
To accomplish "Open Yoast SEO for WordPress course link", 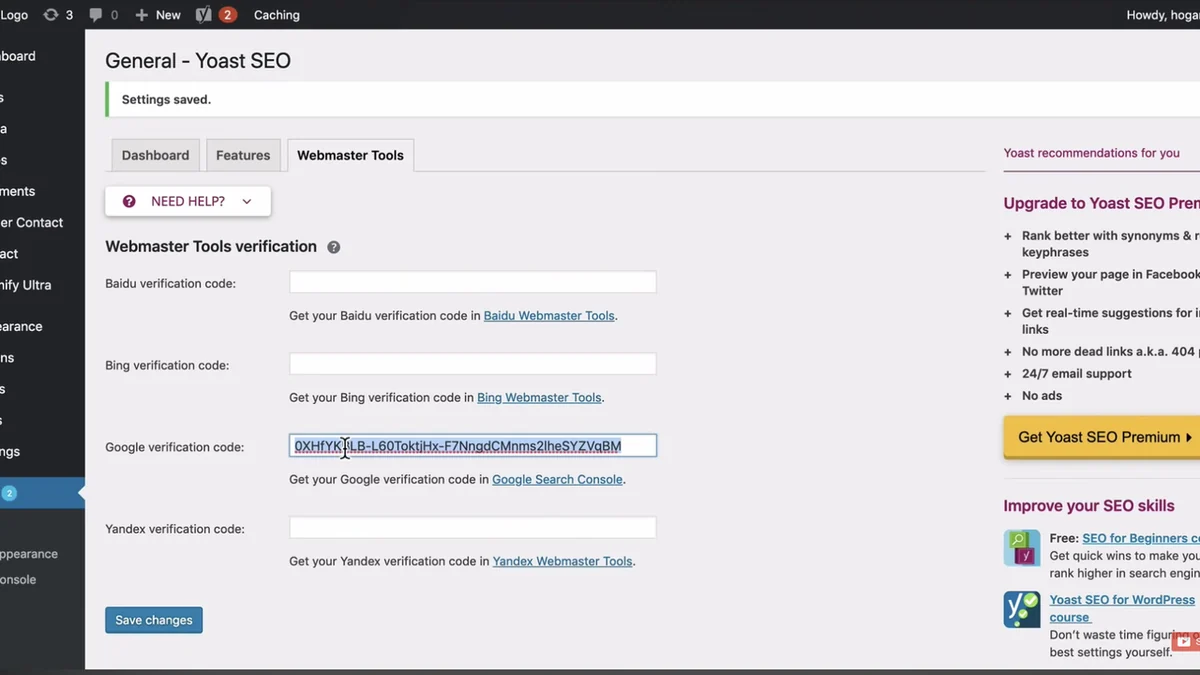I will pyautogui.click(x=1122, y=608).
